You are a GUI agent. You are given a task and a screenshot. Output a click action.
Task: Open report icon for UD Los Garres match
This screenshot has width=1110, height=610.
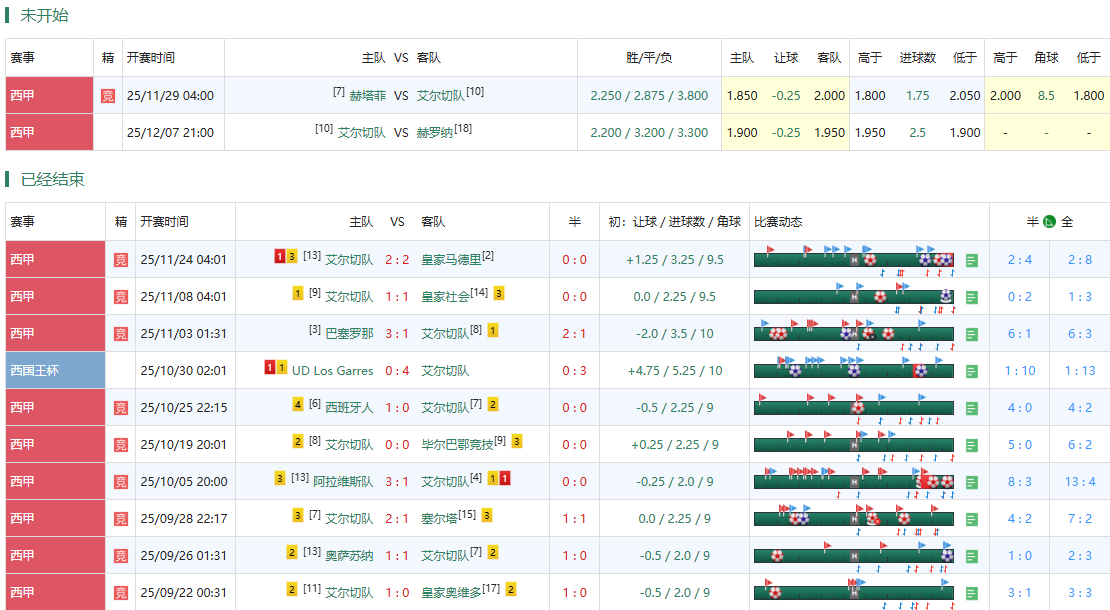pos(972,371)
